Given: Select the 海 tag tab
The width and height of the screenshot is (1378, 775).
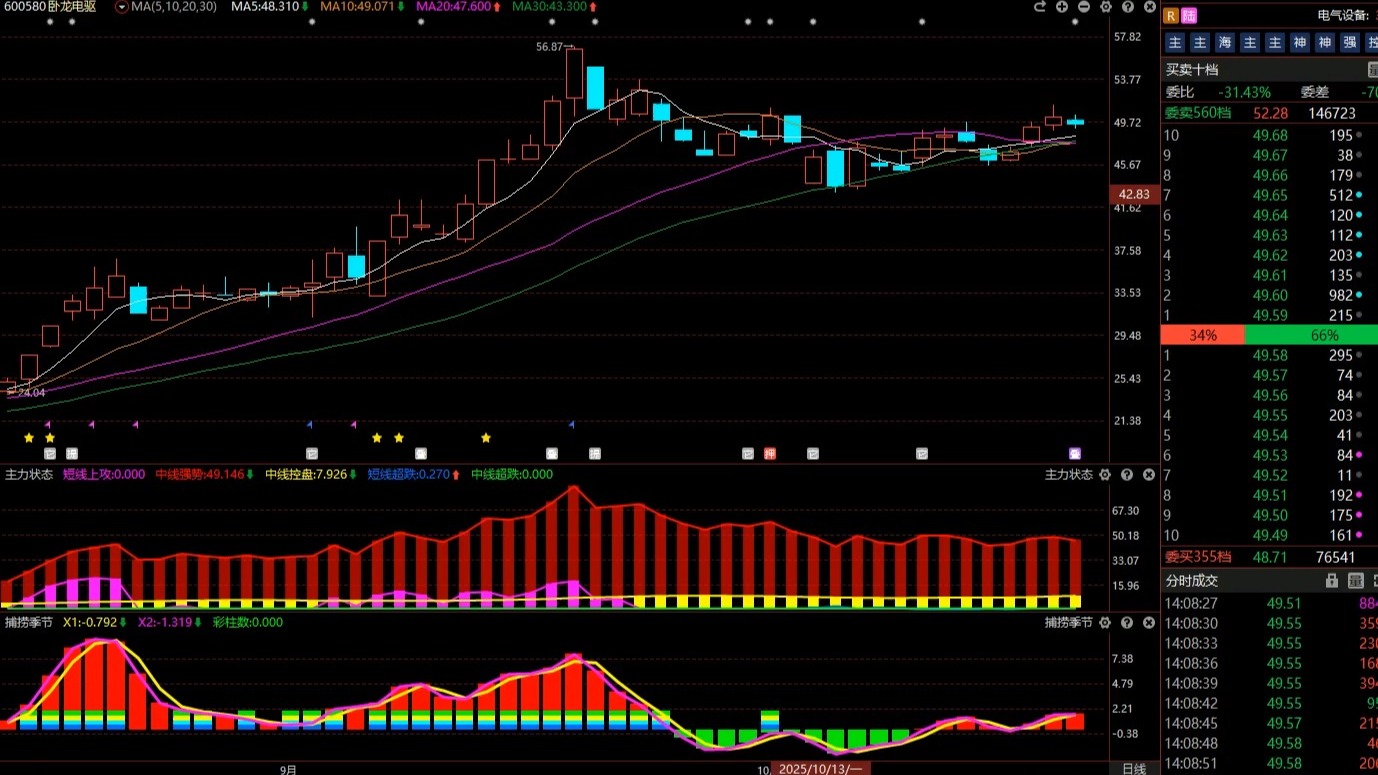Looking at the screenshot, I should pos(1225,42).
